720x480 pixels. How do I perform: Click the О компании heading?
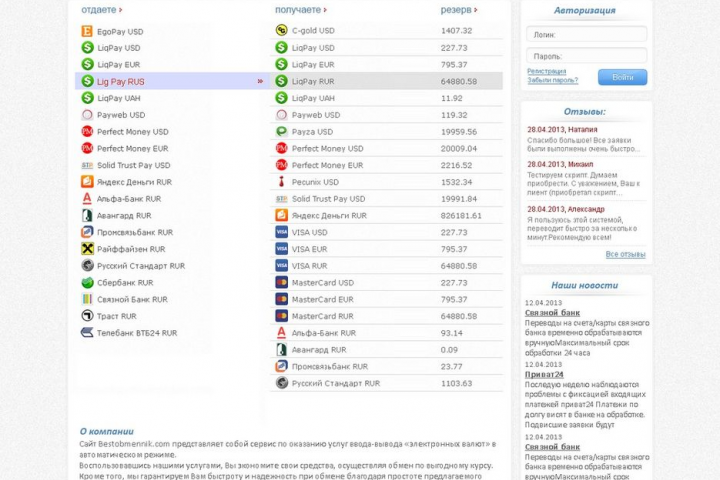coord(107,431)
